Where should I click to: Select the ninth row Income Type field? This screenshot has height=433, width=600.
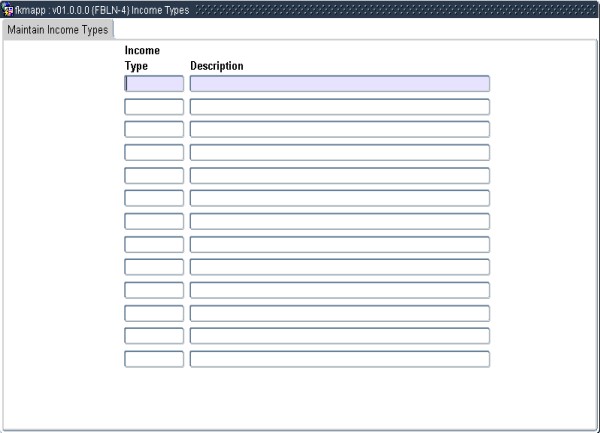click(x=154, y=267)
